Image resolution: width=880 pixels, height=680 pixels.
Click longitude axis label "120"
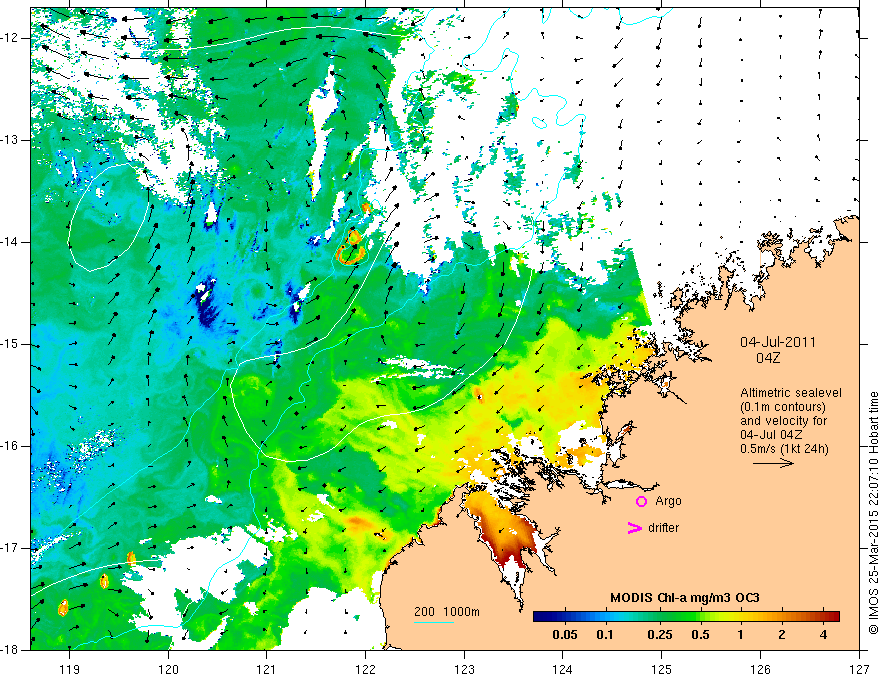click(168, 669)
